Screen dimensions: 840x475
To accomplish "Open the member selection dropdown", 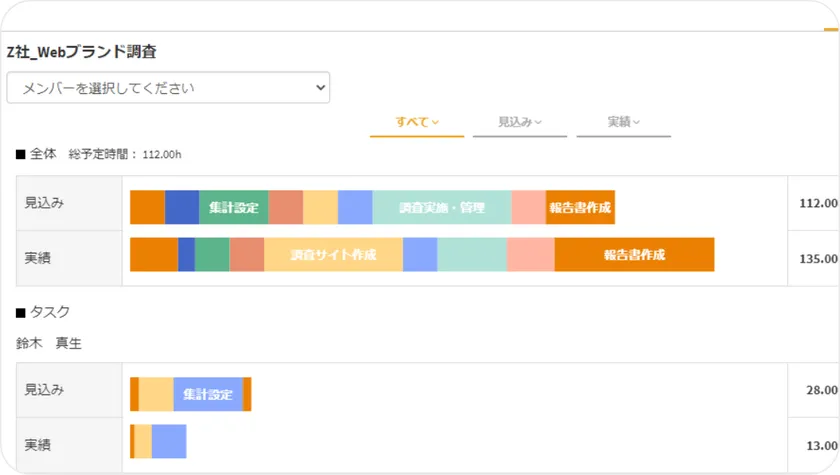I will (x=168, y=88).
